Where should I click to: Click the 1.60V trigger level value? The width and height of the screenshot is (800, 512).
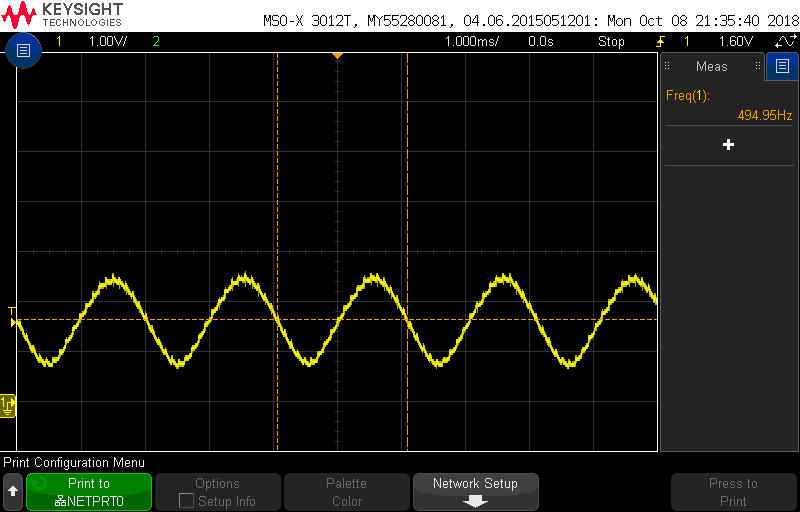click(x=736, y=41)
